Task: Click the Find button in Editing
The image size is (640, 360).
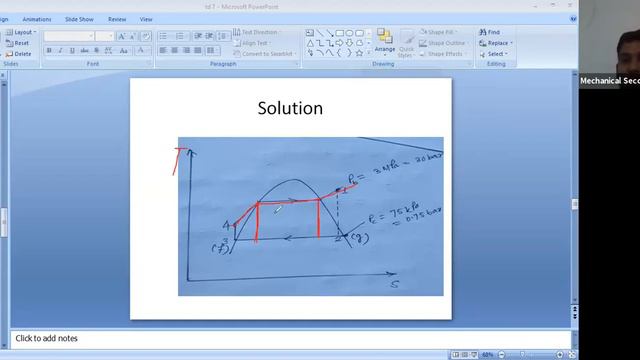Action: click(489, 32)
